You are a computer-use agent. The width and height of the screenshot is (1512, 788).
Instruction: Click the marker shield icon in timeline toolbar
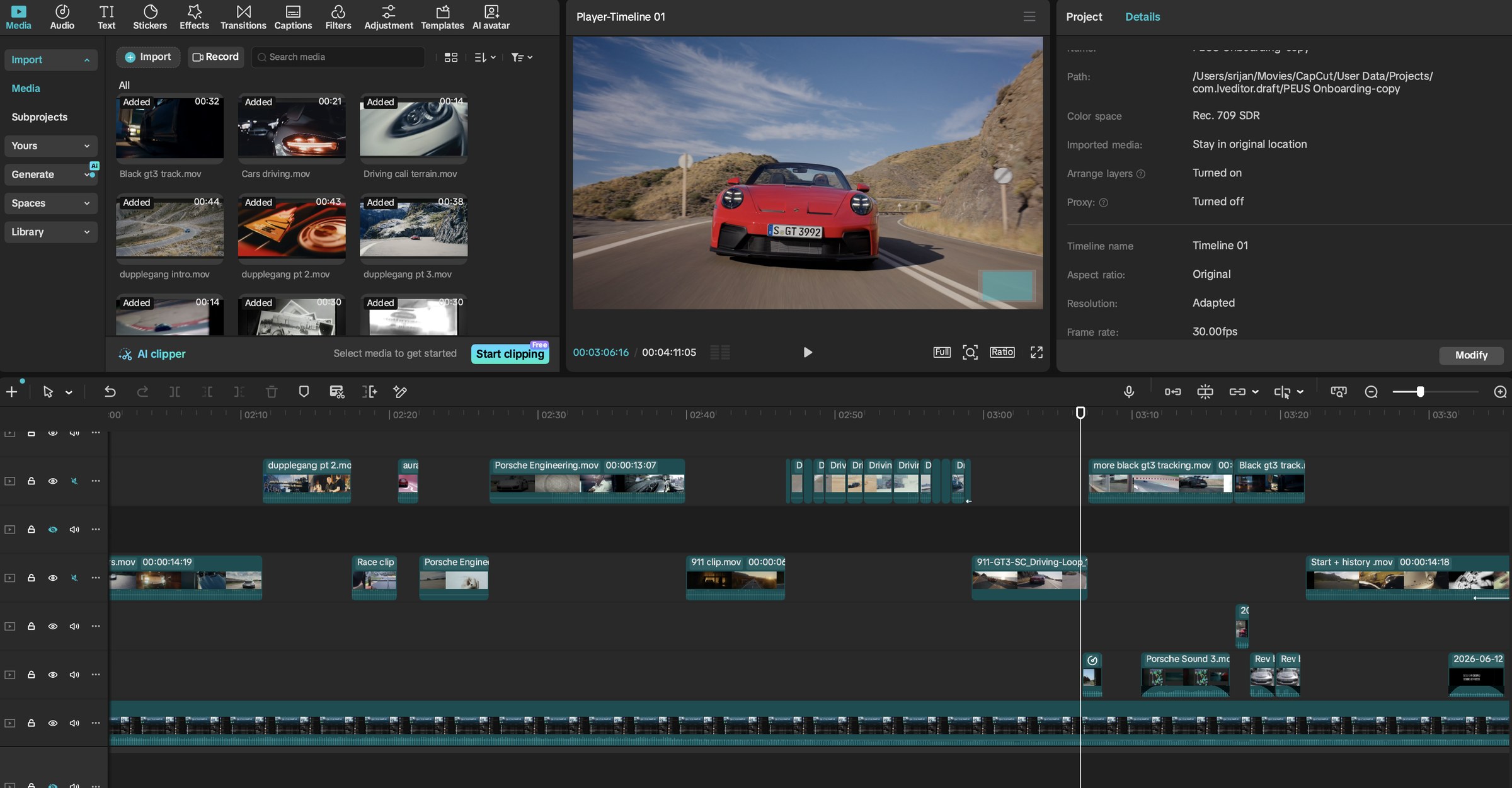coord(304,392)
